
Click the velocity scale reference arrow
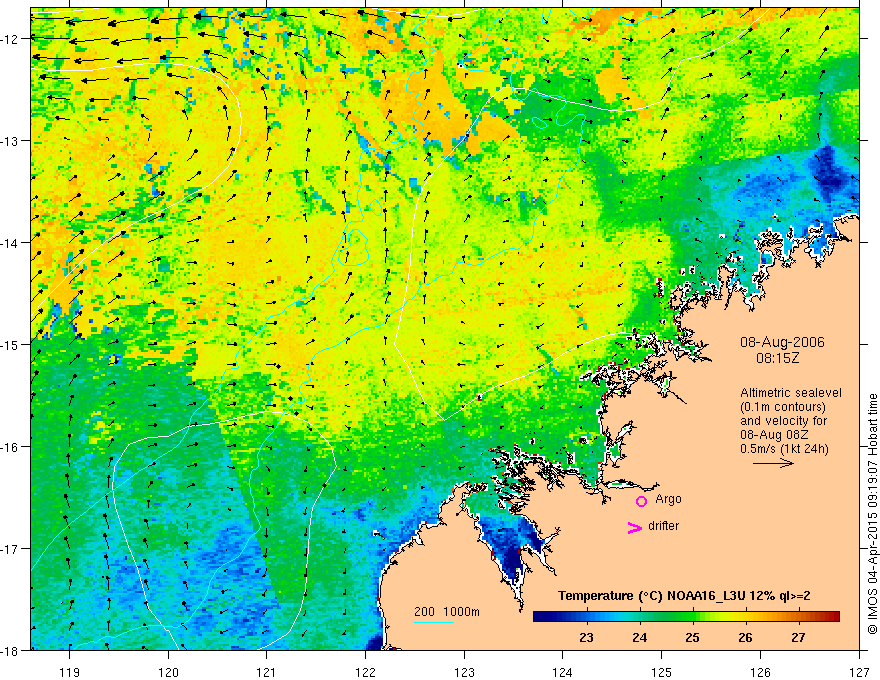[x=773, y=463]
